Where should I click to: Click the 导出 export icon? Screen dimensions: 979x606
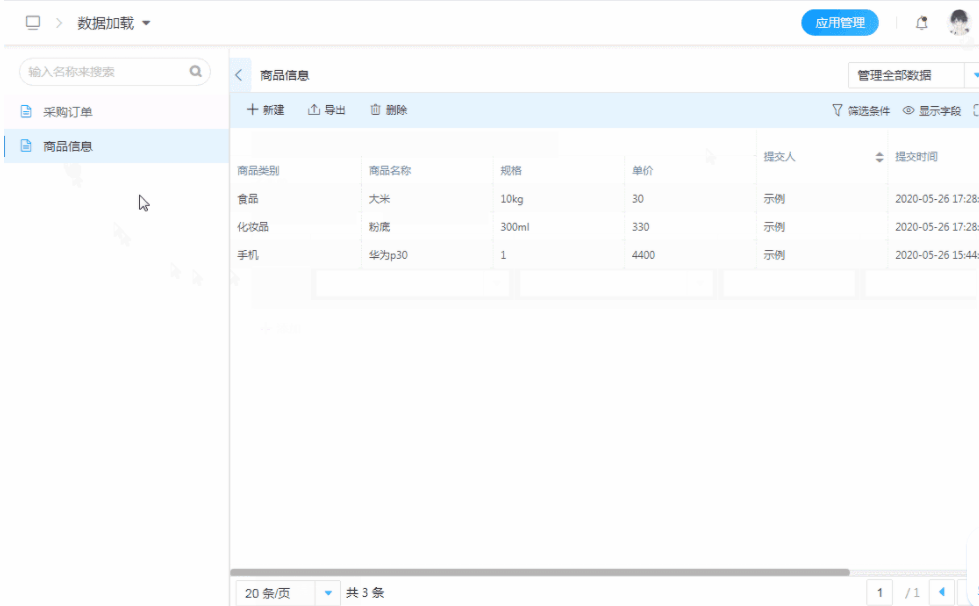(x=313, y=110)
